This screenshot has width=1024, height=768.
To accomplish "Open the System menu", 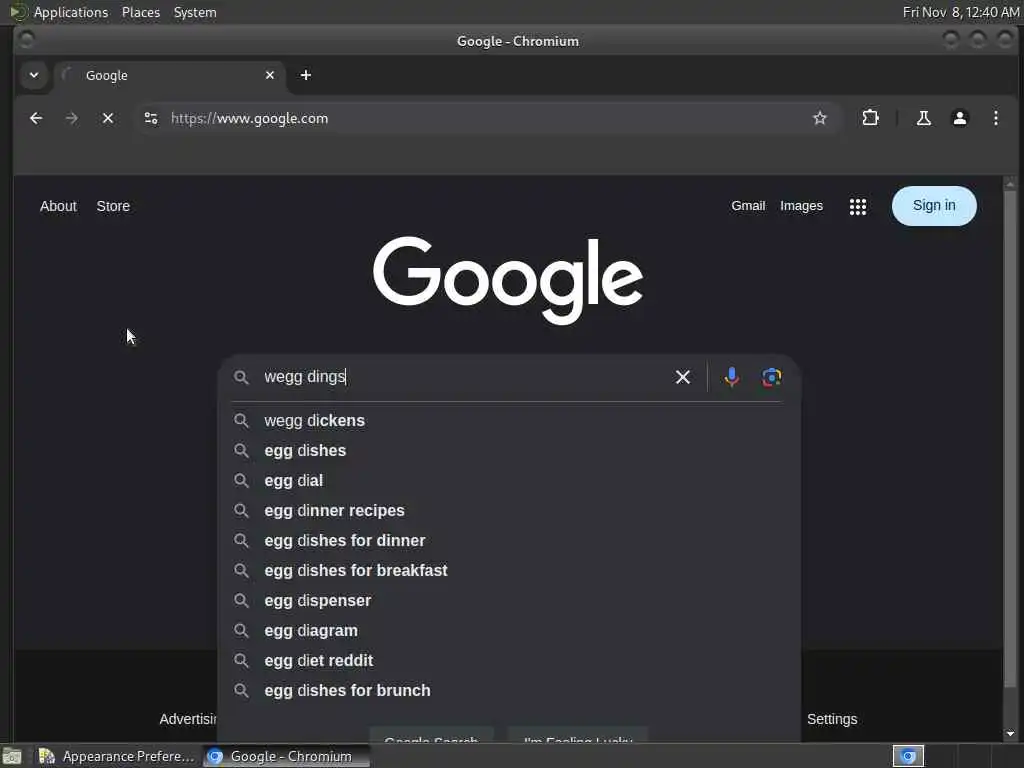I will point(195,12).
